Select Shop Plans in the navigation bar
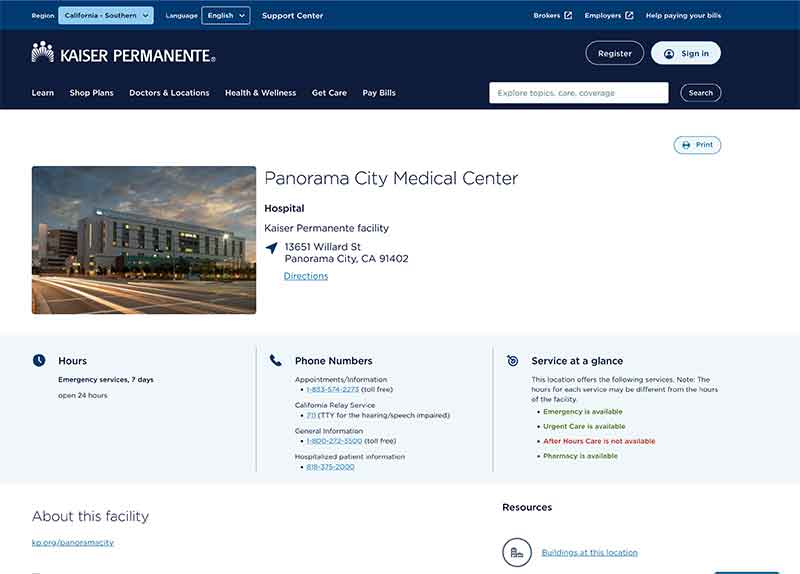800x574 pixels. (92, 93)
